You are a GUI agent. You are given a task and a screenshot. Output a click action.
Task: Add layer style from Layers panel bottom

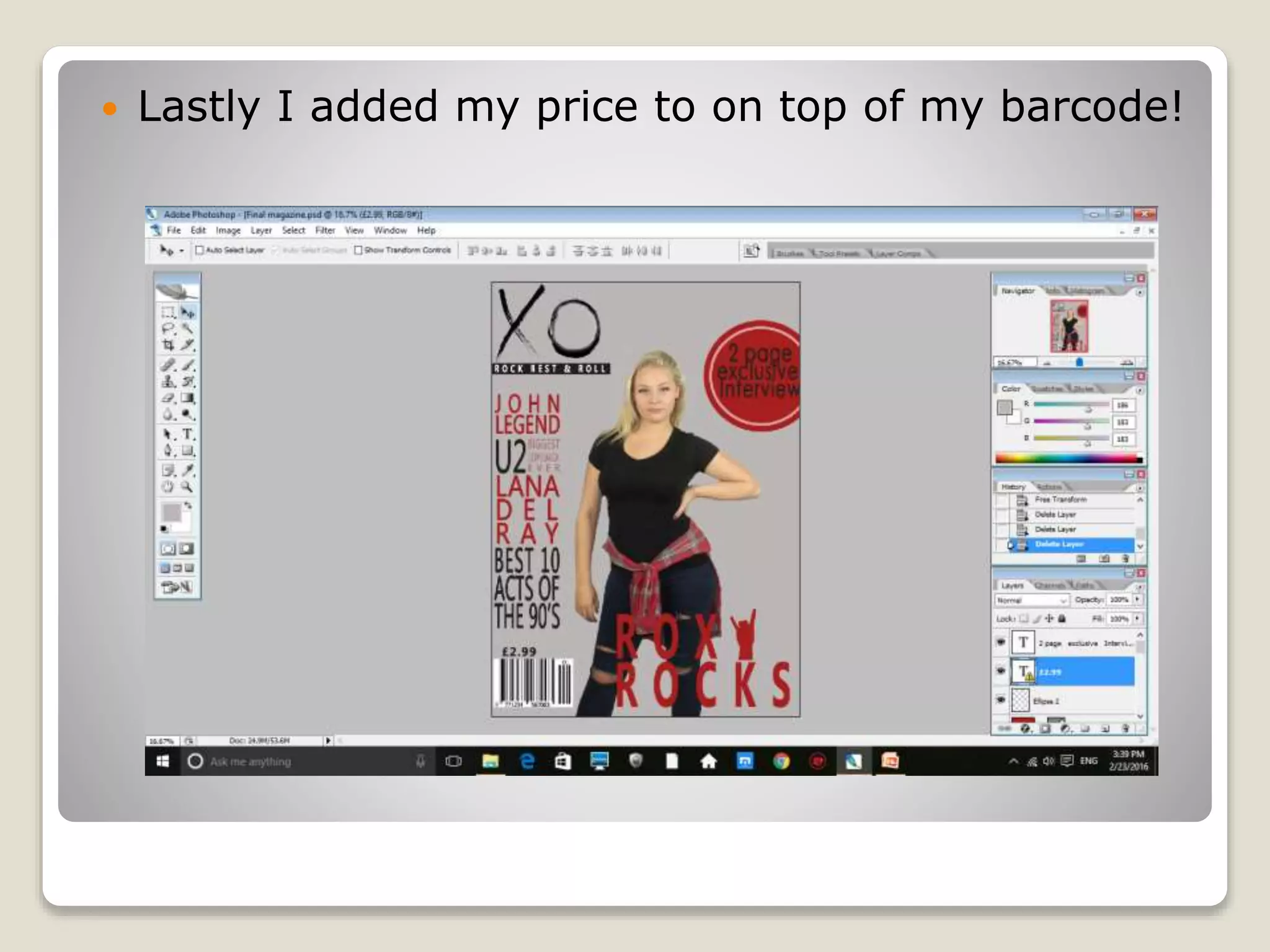tap(1025, 729)
